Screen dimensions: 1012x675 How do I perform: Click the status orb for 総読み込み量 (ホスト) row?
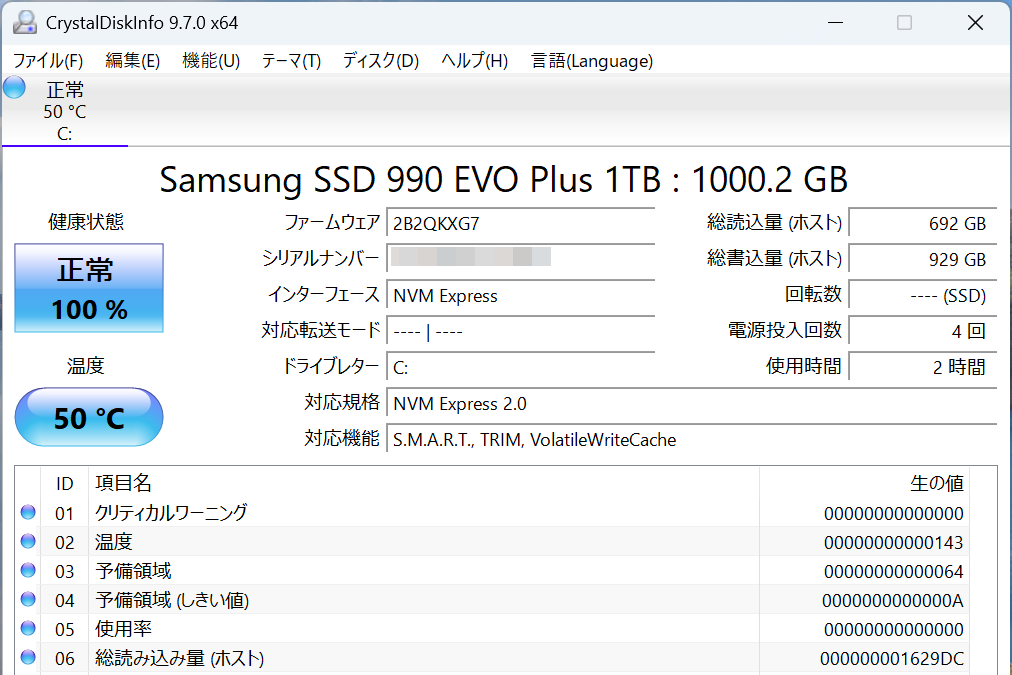click(28, 658)
